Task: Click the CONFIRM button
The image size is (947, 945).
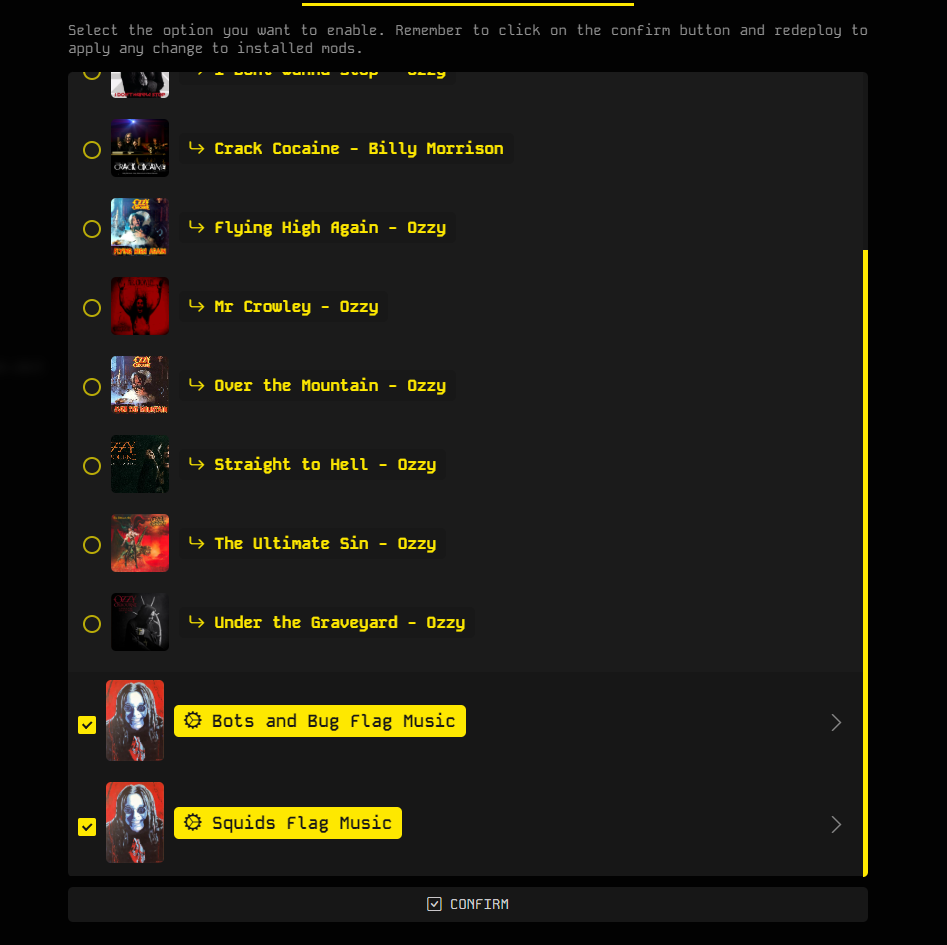Action: point(467,905)
